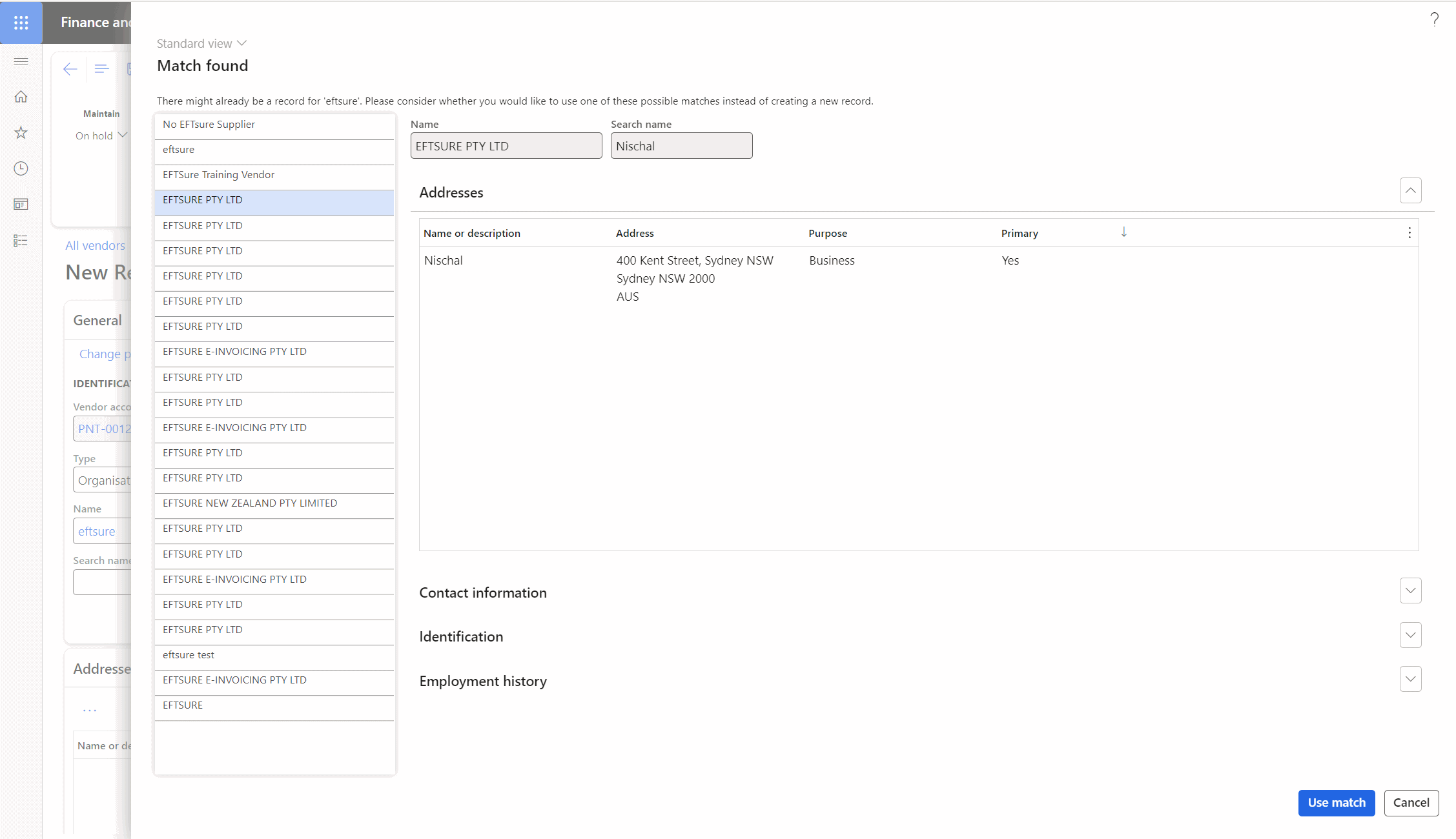This screenshot has height=839, width=1456.
Task: Open the Modules list icon in the sidebar
Action: click(x=21, y=241)
